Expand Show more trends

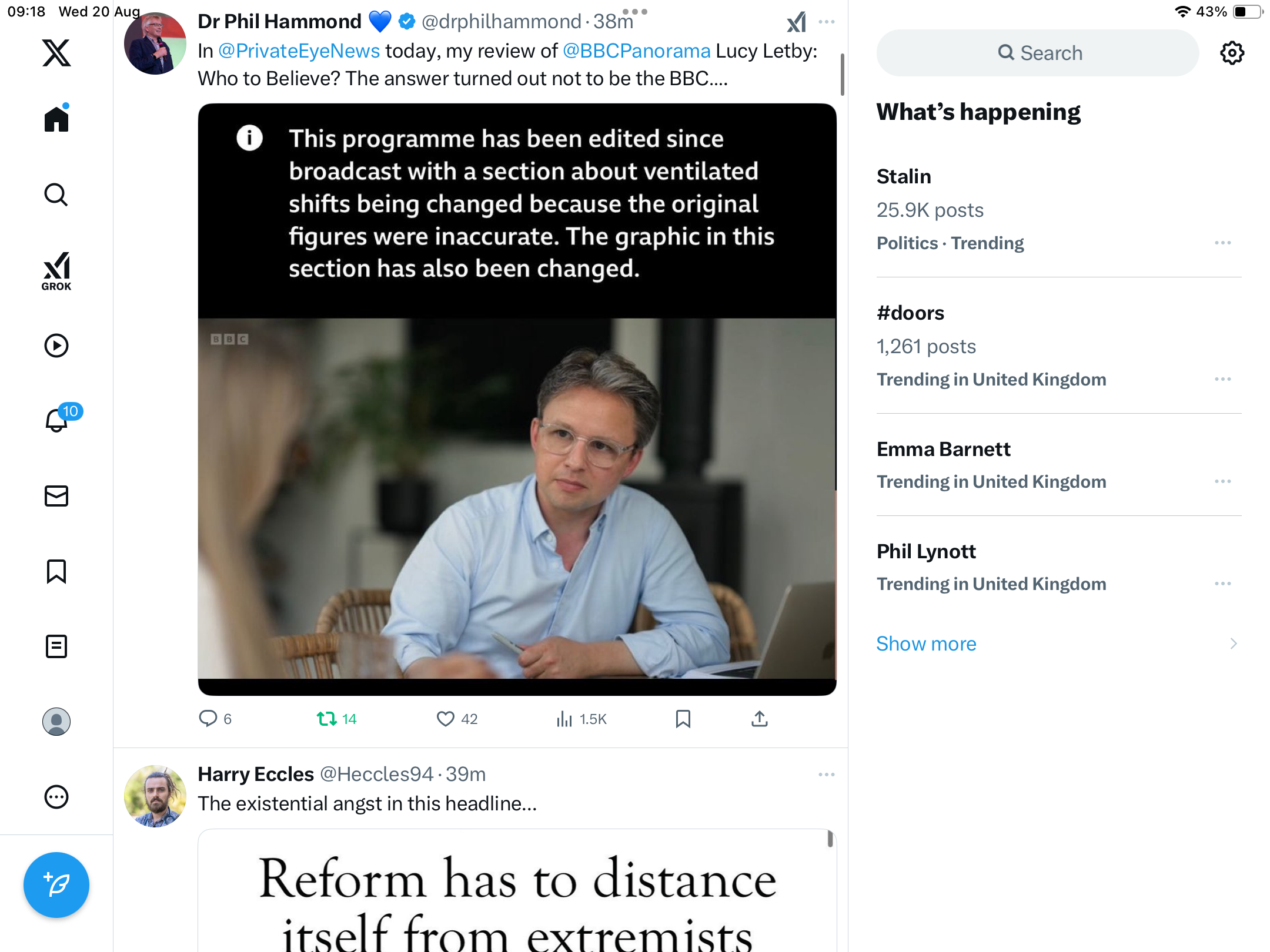[x=926, y=643]
